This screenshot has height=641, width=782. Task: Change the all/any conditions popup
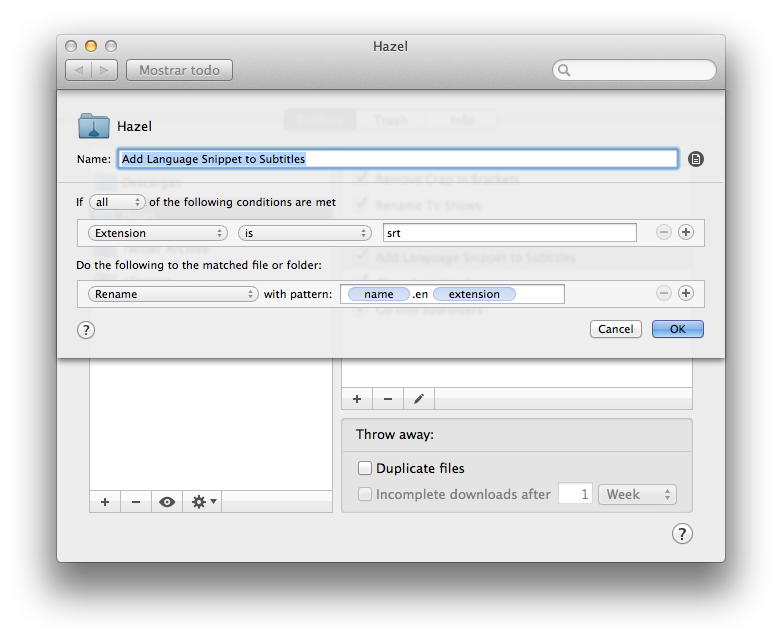117,202
